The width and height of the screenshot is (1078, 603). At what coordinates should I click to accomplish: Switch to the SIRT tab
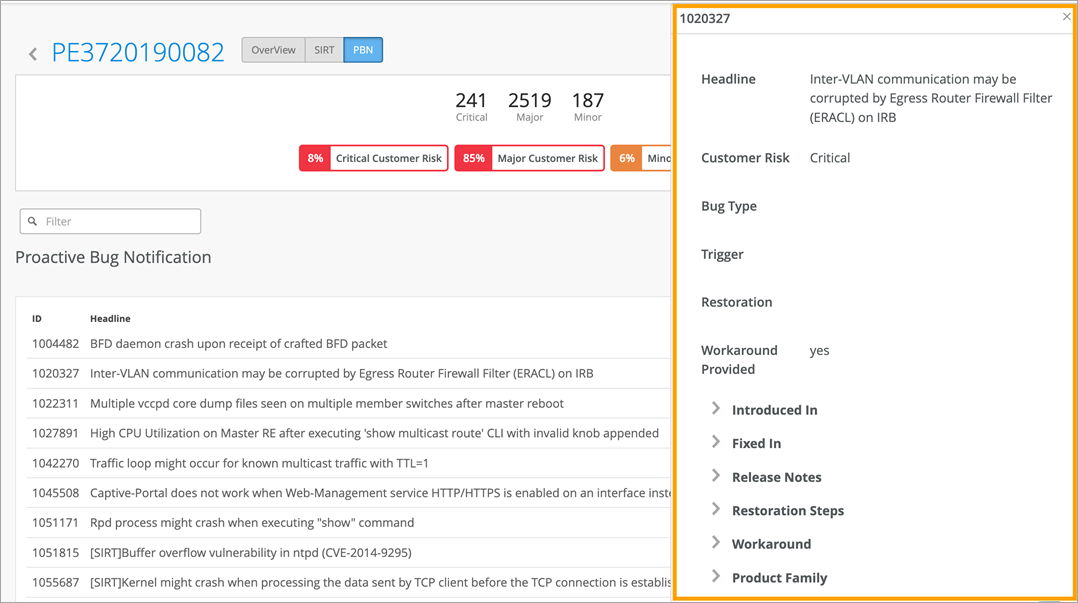coord(324,50)
